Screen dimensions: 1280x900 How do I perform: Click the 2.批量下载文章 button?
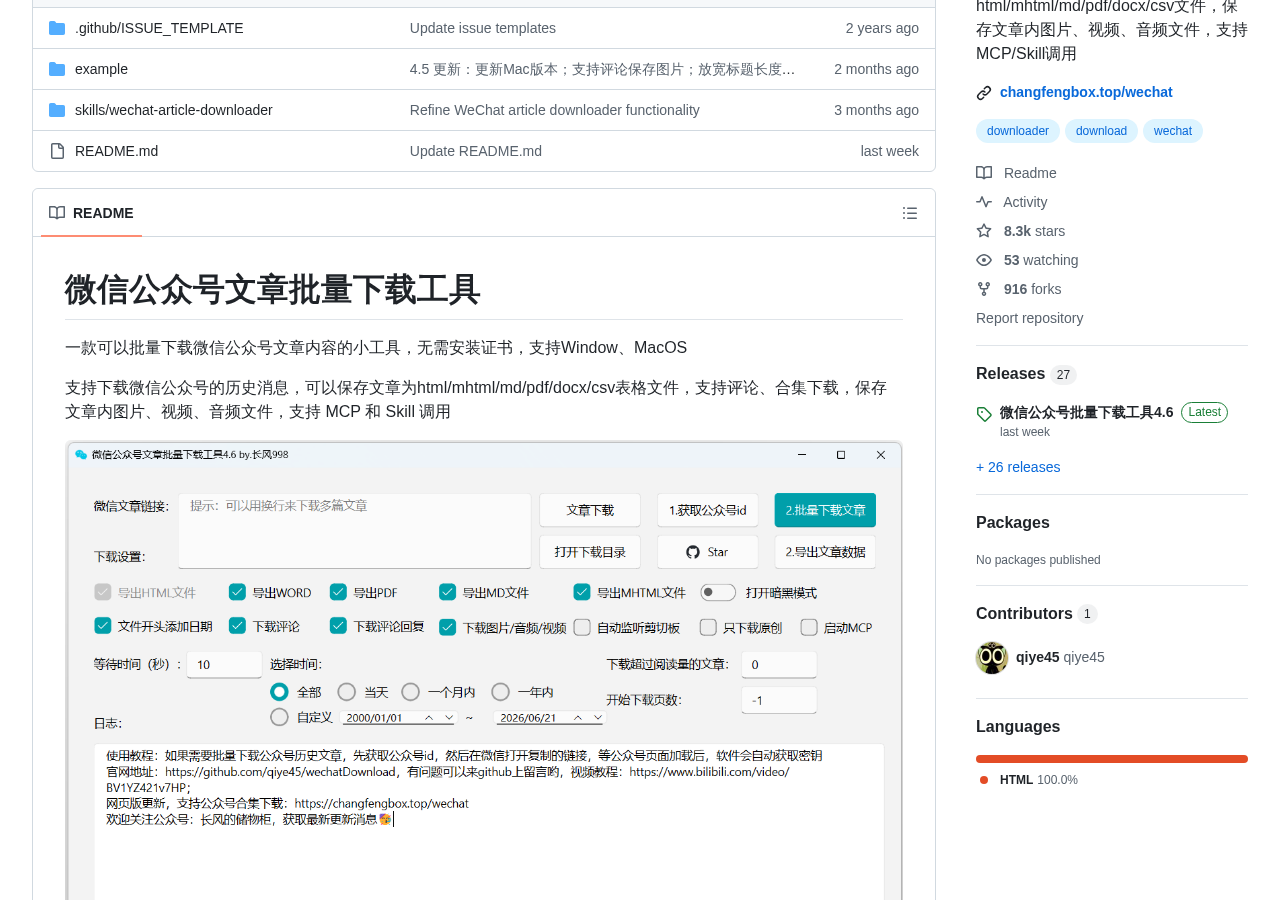[825, 510]
